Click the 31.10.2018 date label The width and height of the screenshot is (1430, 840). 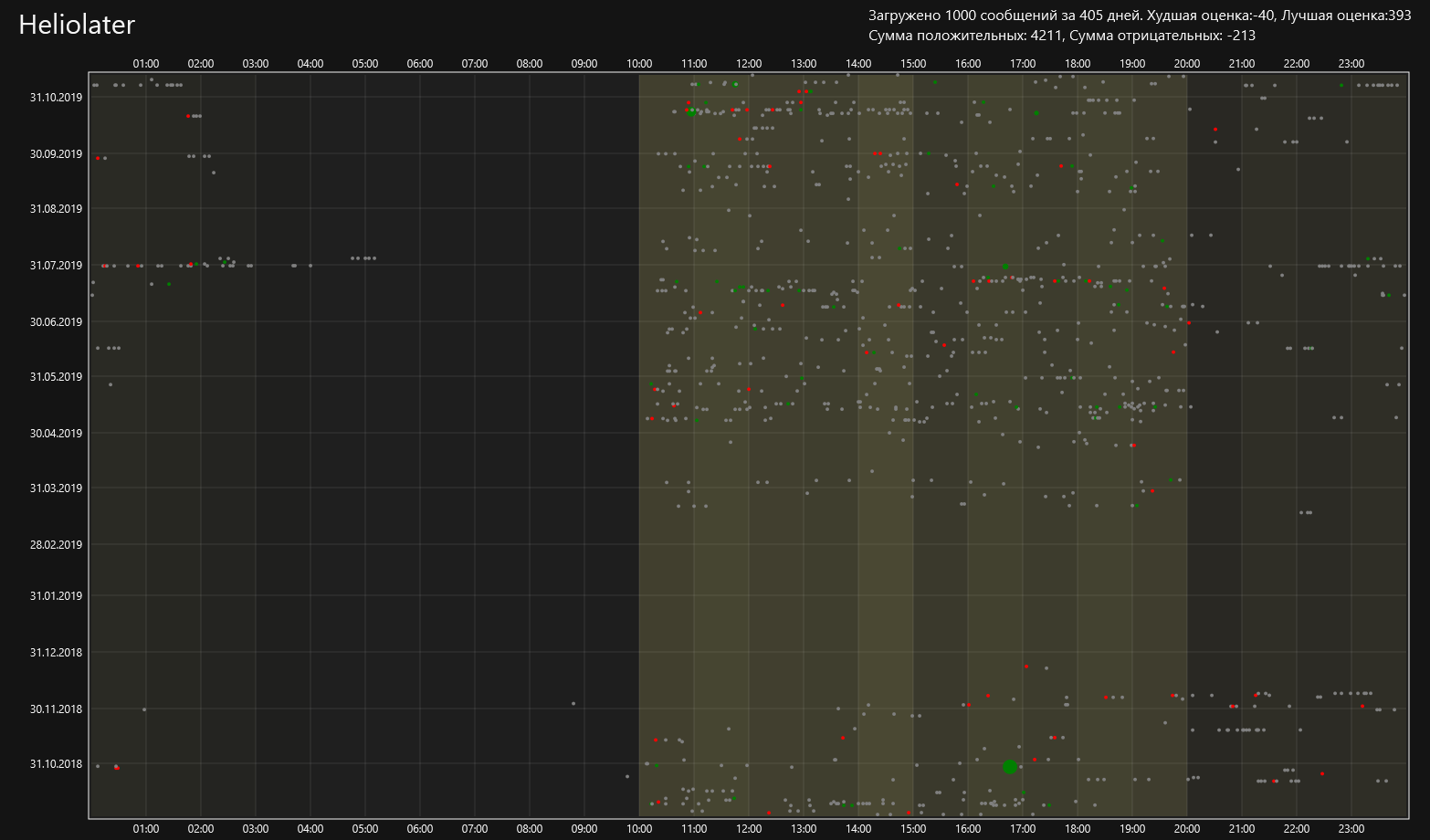coord(56,763)
